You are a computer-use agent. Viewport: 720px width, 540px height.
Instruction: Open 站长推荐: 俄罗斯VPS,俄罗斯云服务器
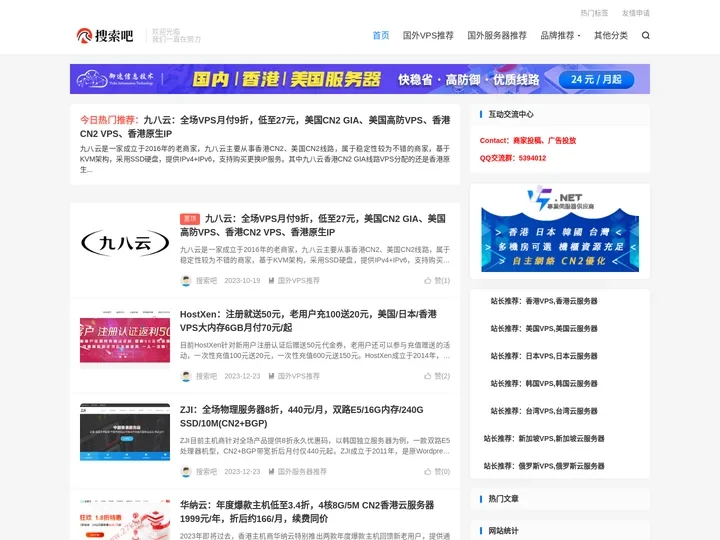[544, 466]
